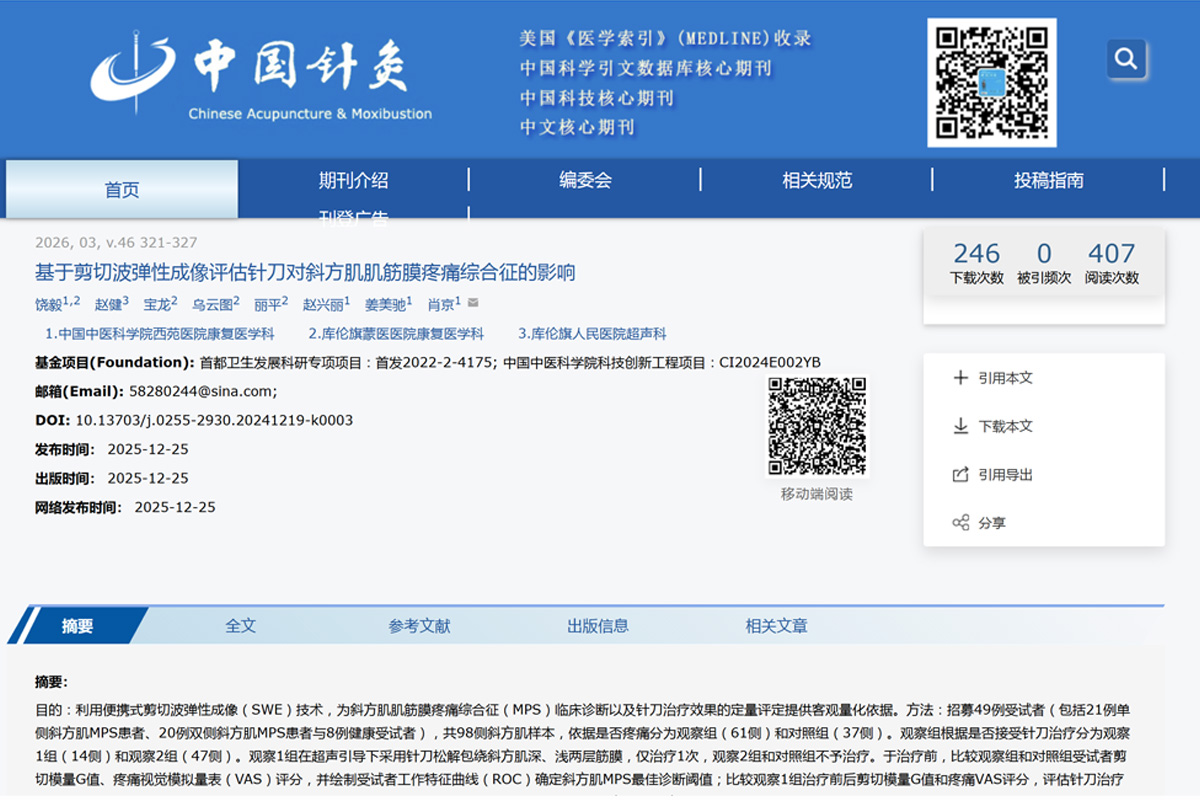Click the 发布时间 date 2025-12-25
The height and width of the screenshot is (800, 1200).
click(148, 449)
